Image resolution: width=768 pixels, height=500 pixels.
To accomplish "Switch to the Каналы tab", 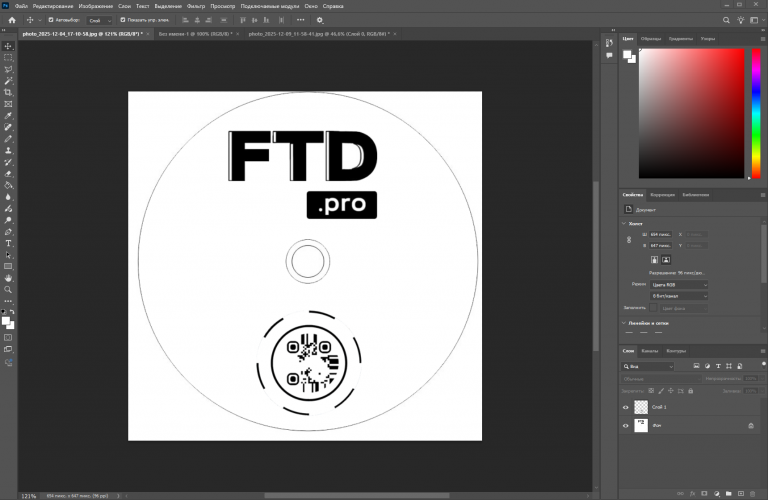I will coord(649,351).
